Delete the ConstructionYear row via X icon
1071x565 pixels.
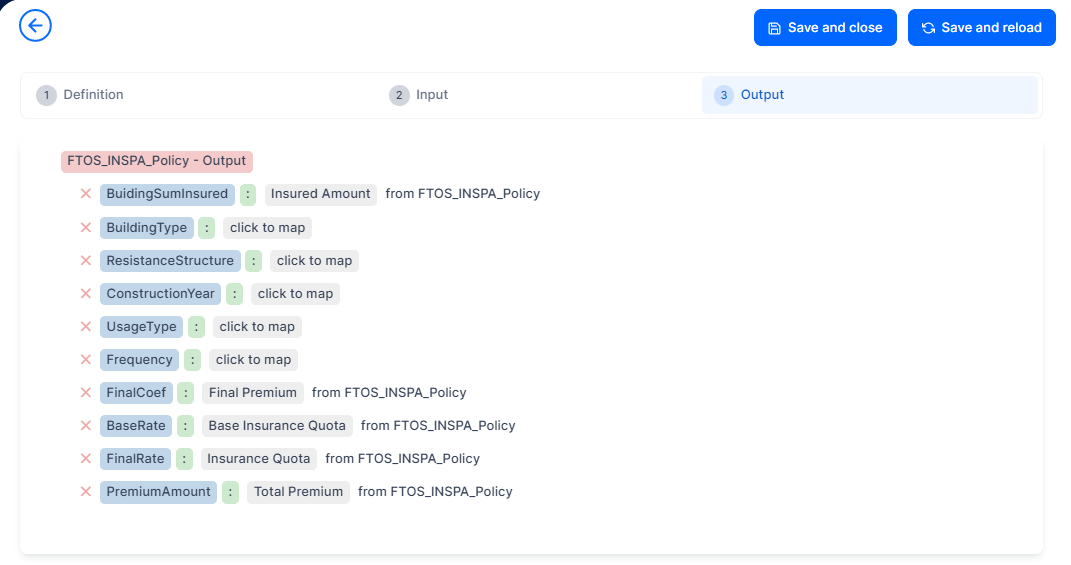(86, 294)
